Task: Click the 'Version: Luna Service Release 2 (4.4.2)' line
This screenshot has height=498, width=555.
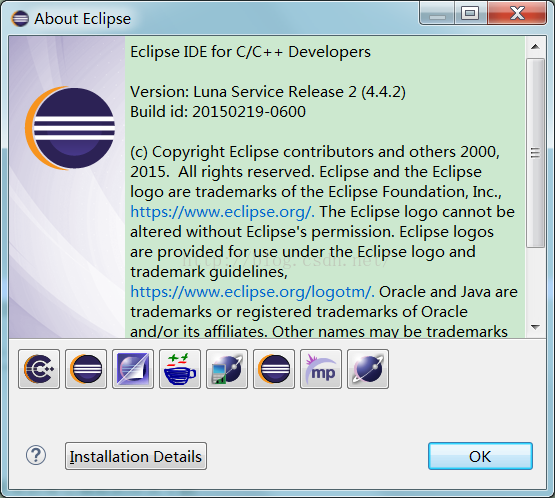Action: pos(268,92)
